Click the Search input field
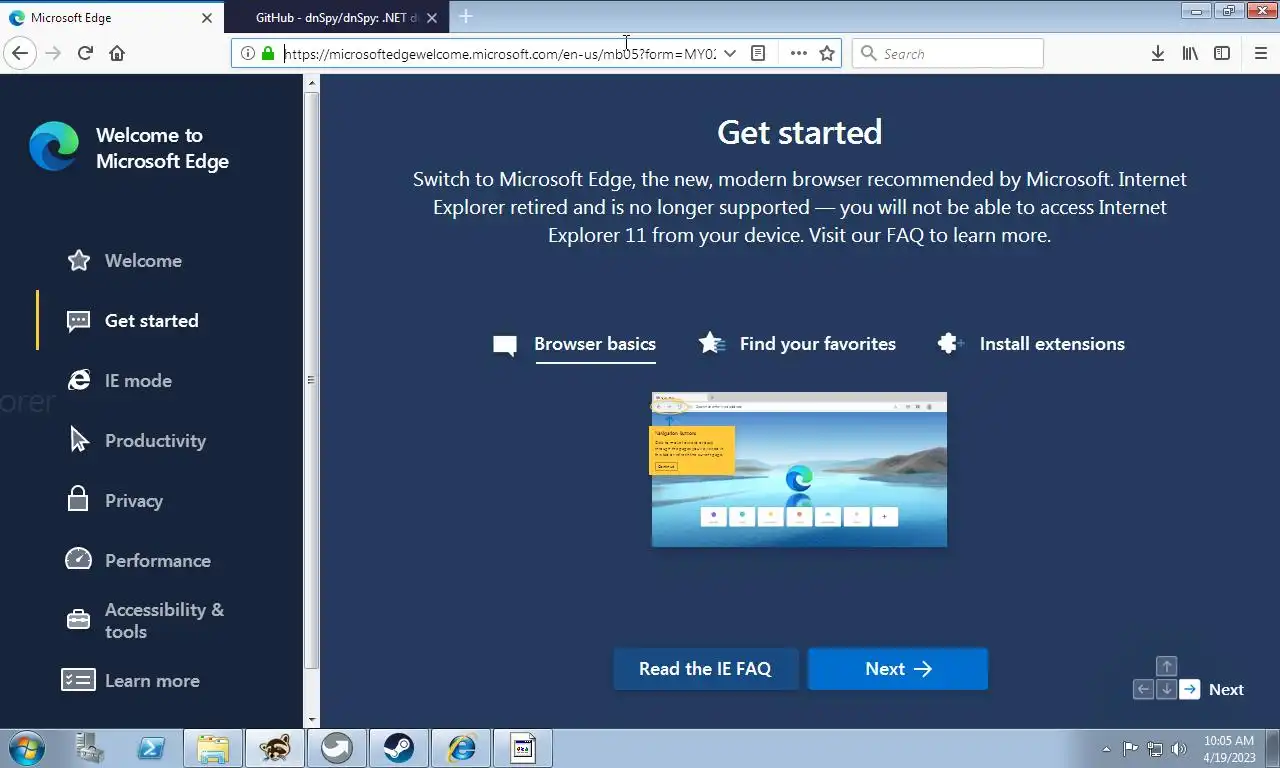 [x=947, y=54]
